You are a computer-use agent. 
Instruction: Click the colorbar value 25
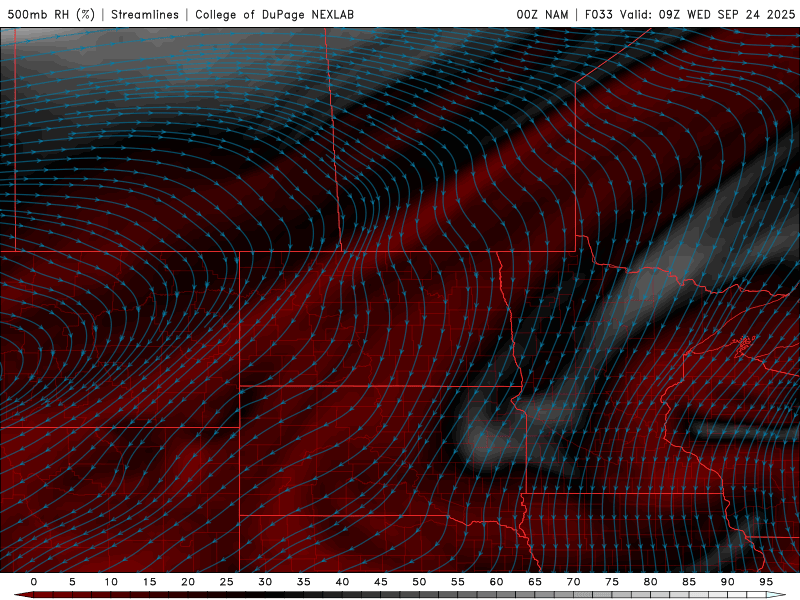pos(227,582)
